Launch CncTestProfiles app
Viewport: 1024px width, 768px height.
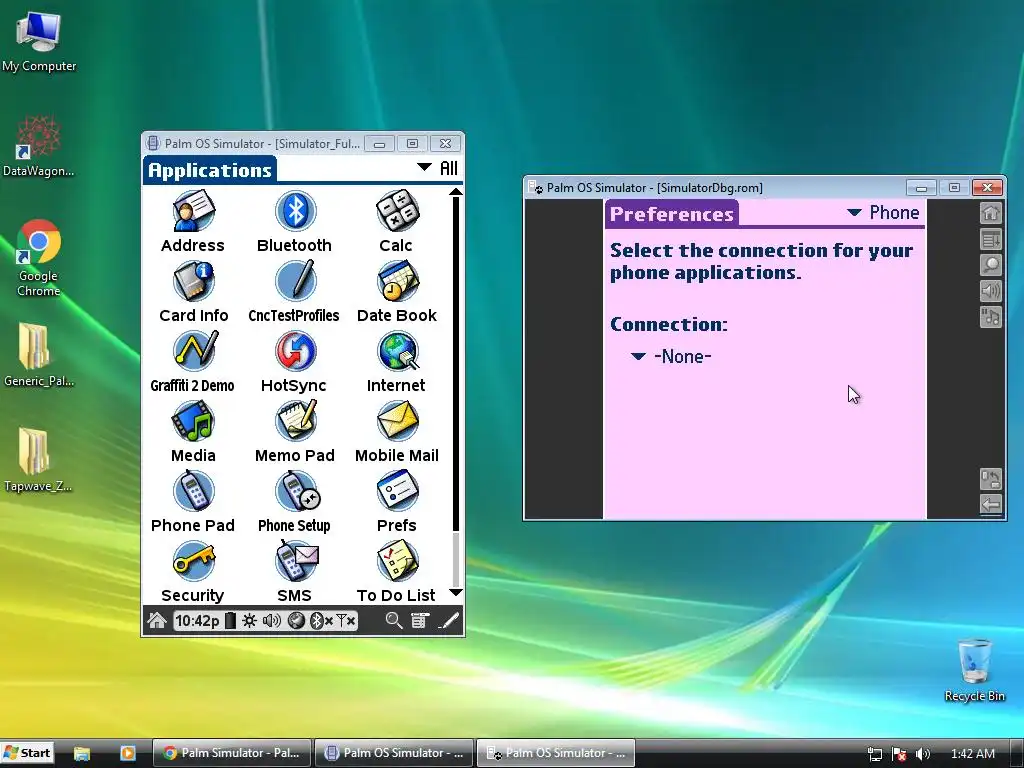(294, 291)
